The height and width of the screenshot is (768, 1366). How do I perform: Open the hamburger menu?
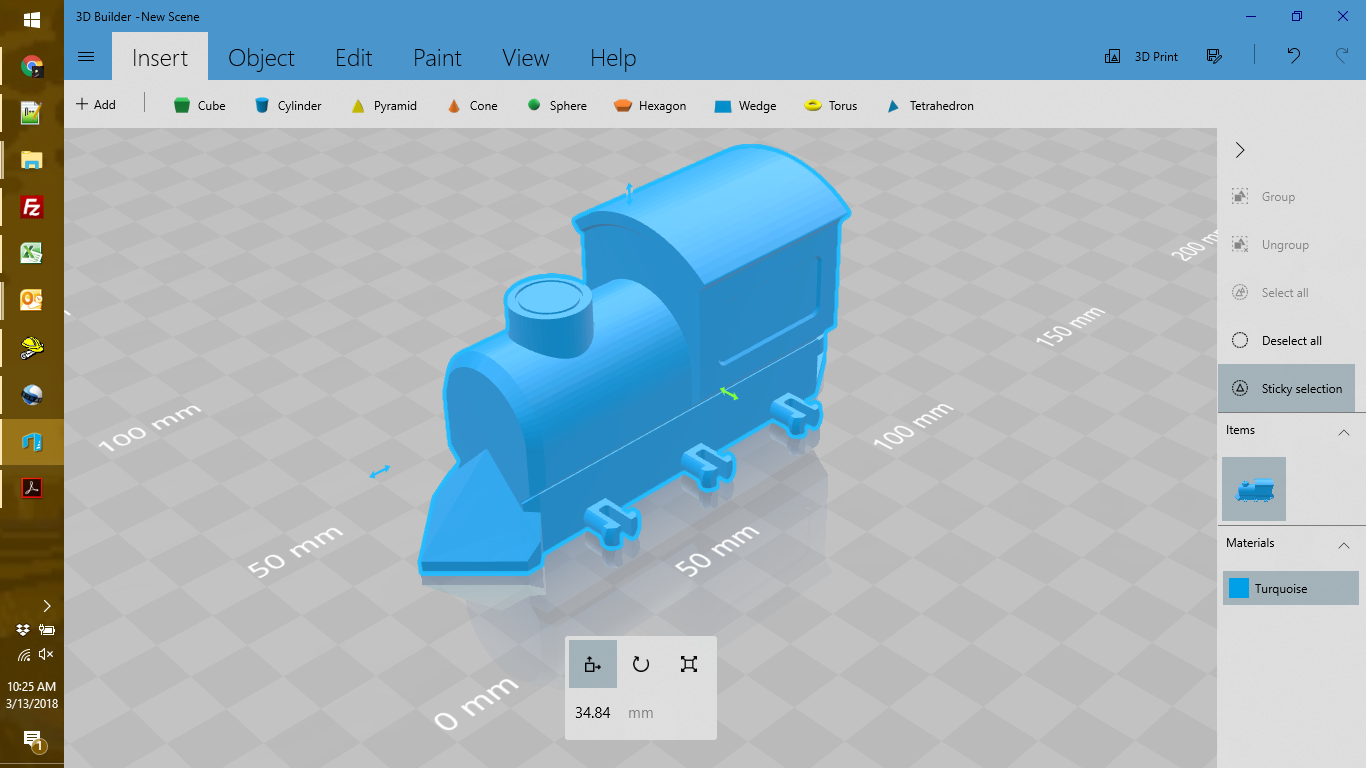[86, 57]
